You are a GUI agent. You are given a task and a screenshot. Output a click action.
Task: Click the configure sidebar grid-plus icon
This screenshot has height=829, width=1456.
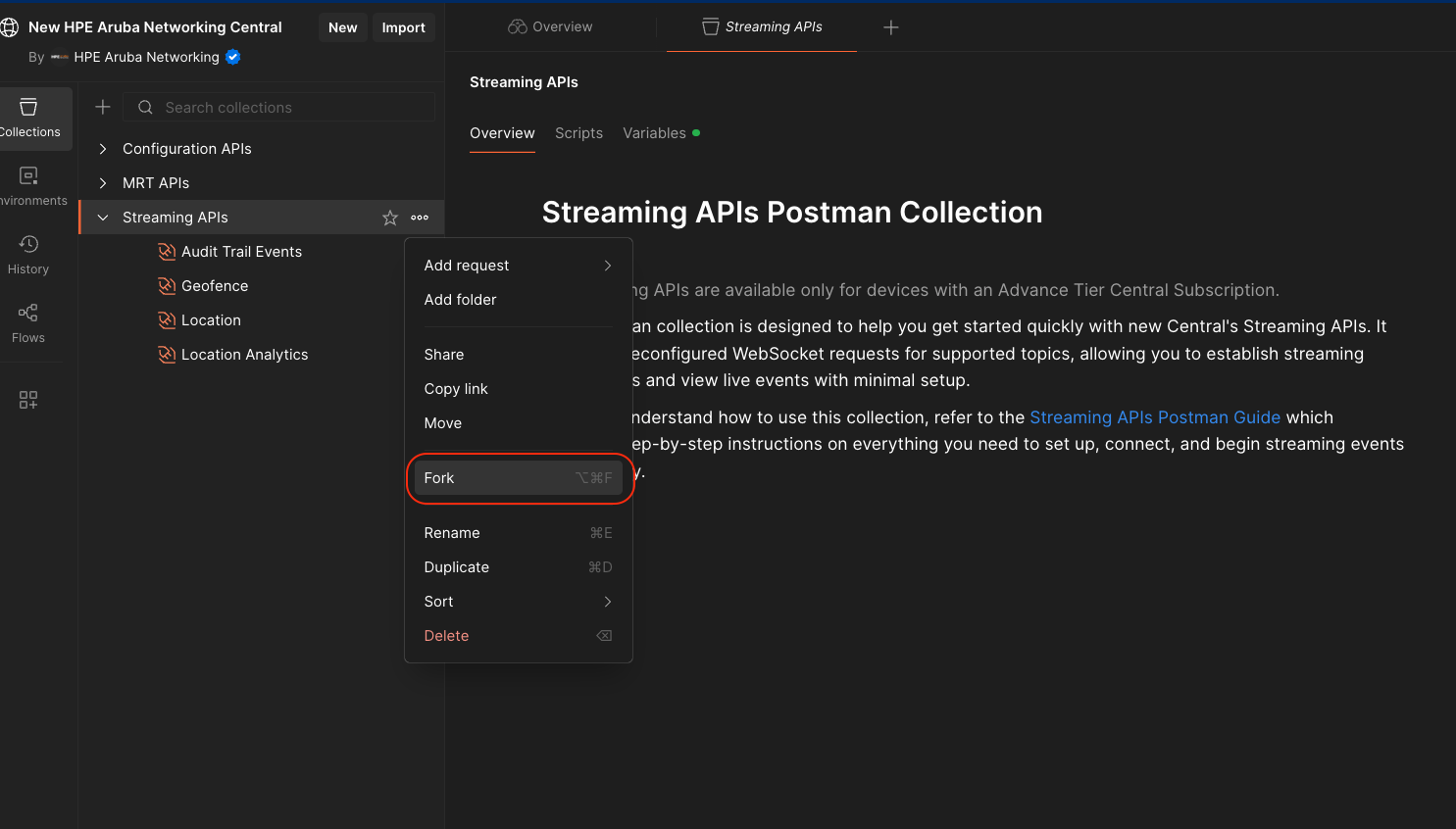(x=28, y=400)
